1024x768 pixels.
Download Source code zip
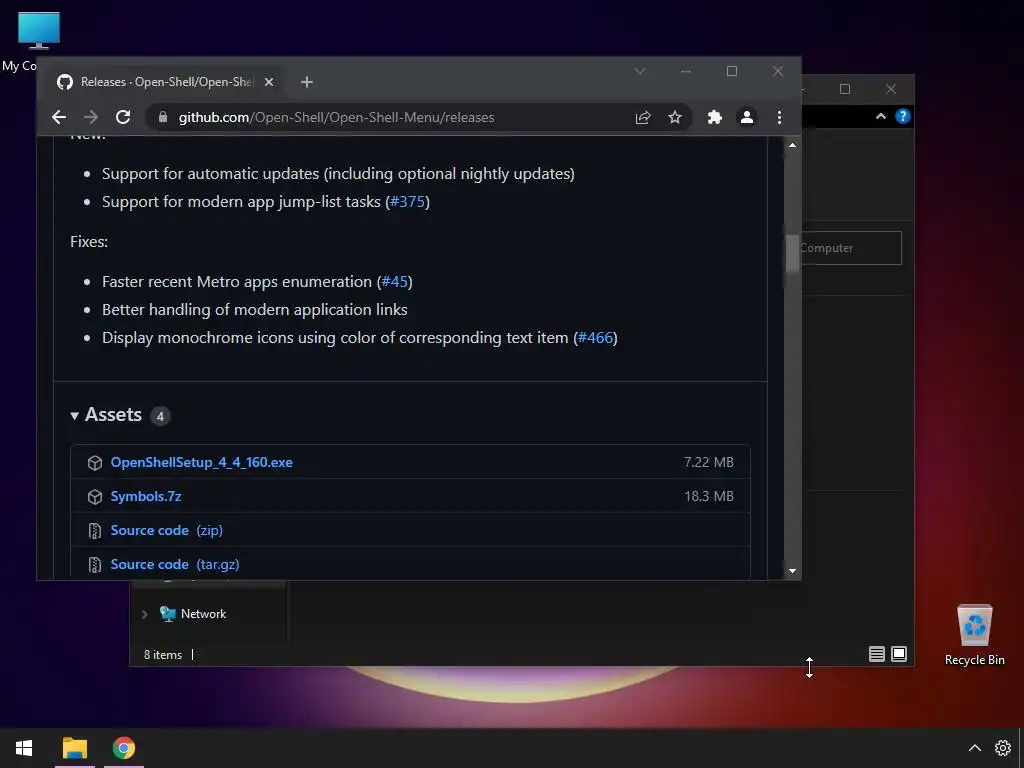(x=167, y=530)
